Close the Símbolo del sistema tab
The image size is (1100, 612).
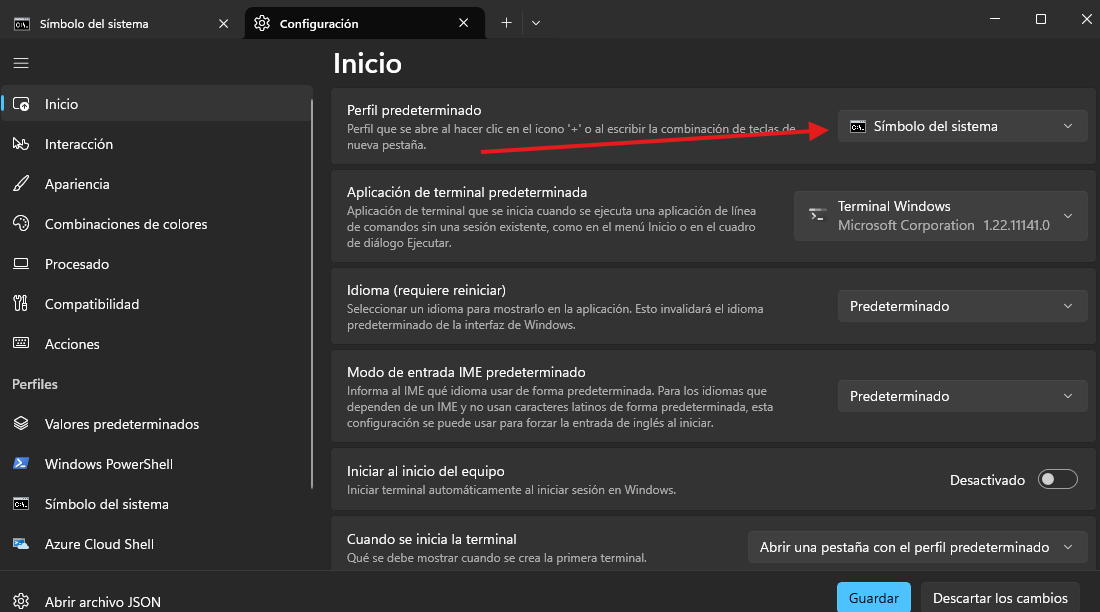[224, 23]
